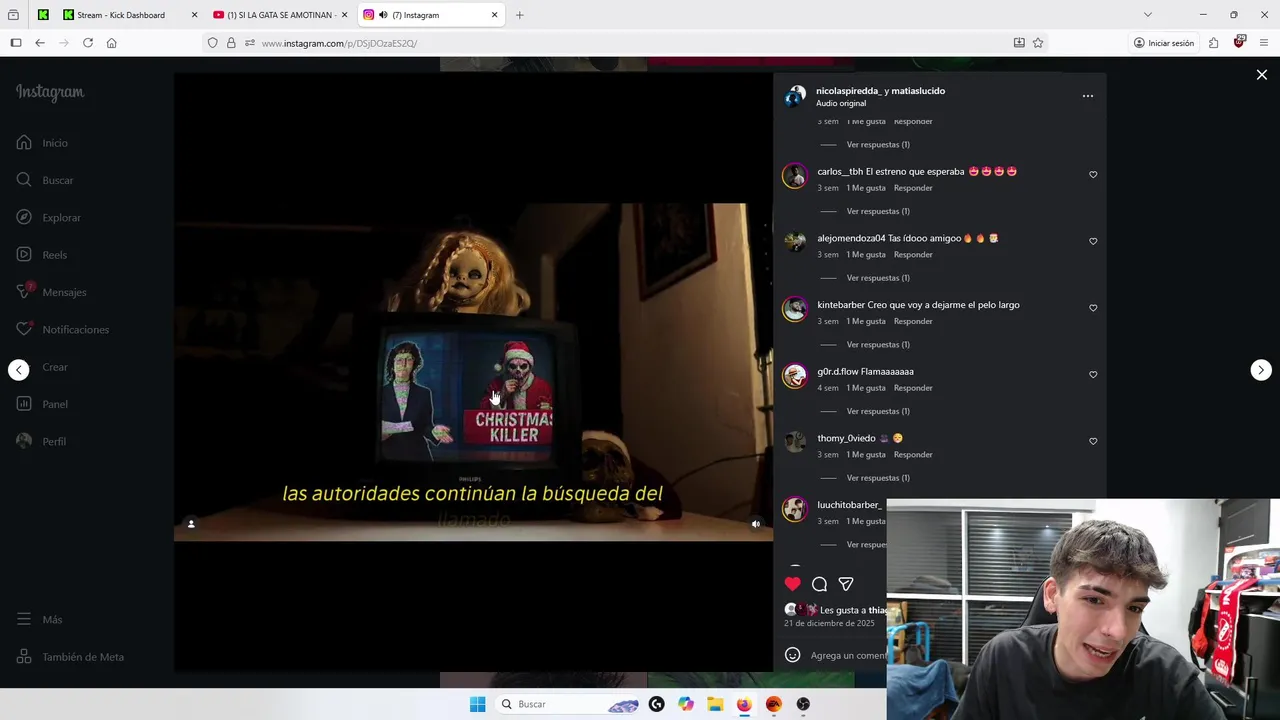Expand replies under g0r.d.flow's comment
This screenshot has width=1280, height=720.
click(x=877, y=411)
